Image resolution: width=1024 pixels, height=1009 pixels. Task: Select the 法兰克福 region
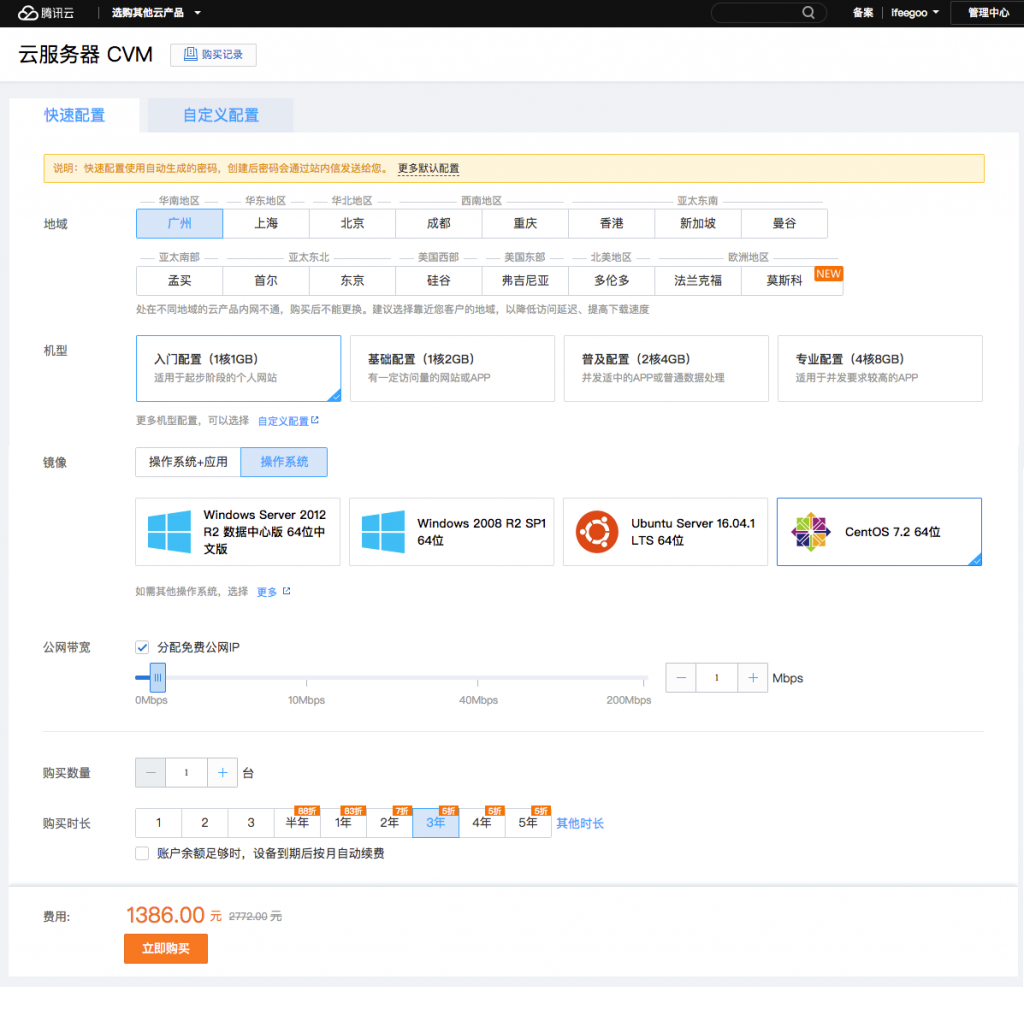[698, 281]
